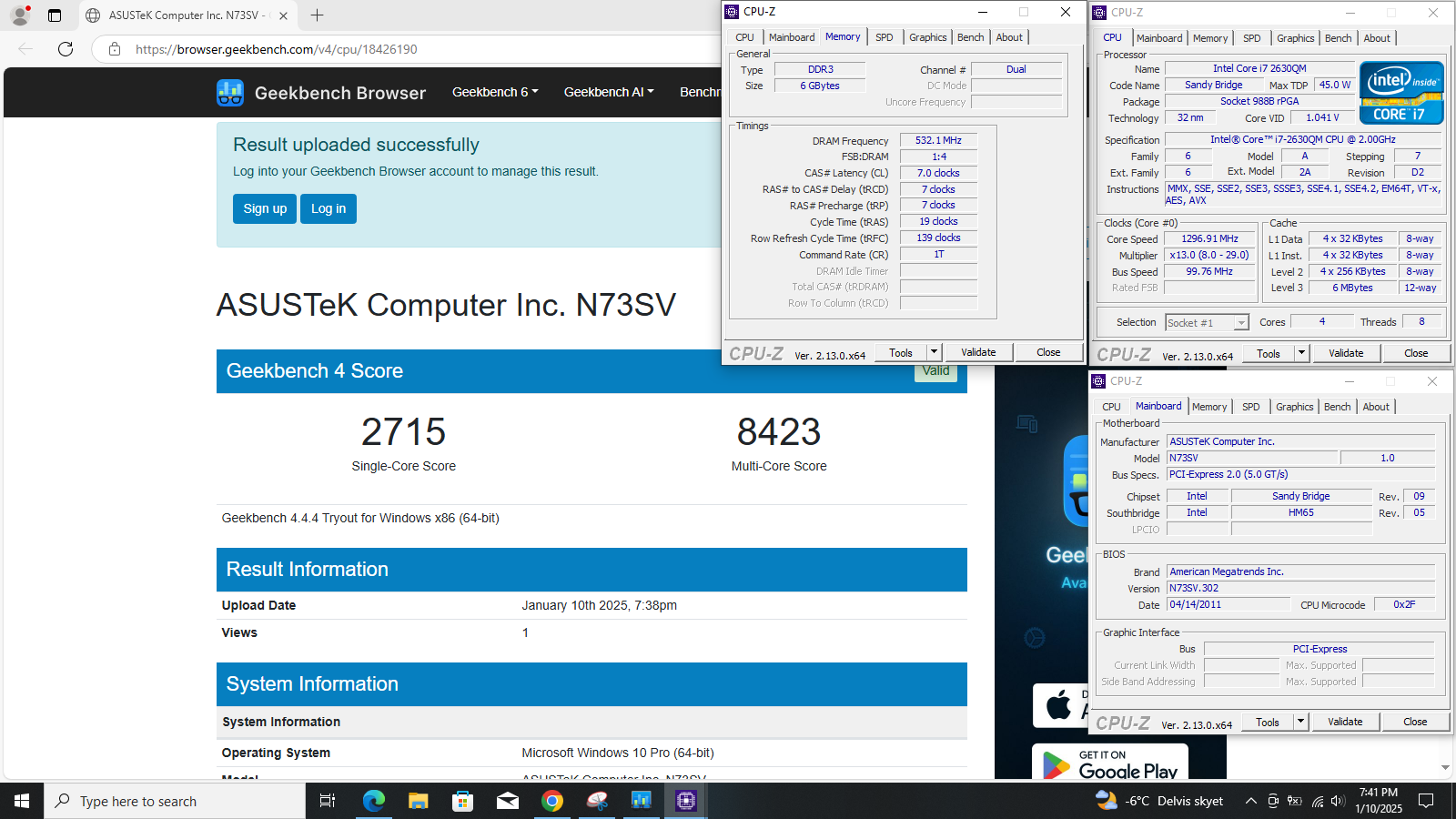Open Microsoft Edge from the taskbar
Image resolution: width=1456 pixels, height=819 pixels.
[x=373, y=801]
